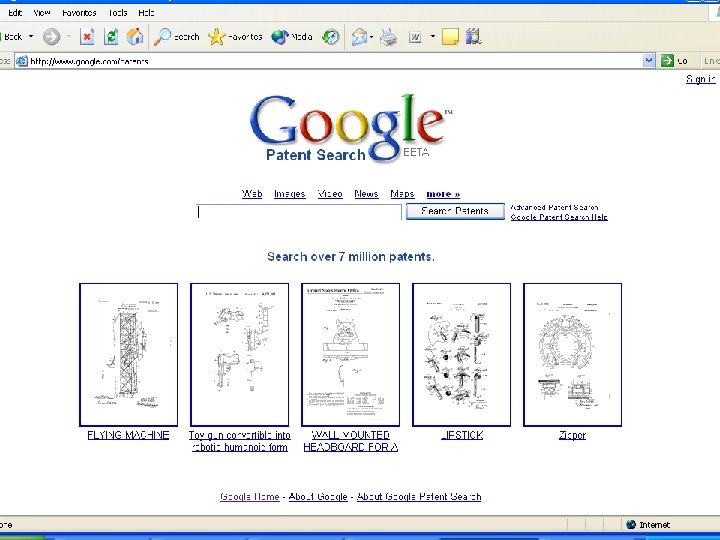The image size is (720, 540).
Task: Click the yellow Discuss note icon
Action: coord(450,37)
